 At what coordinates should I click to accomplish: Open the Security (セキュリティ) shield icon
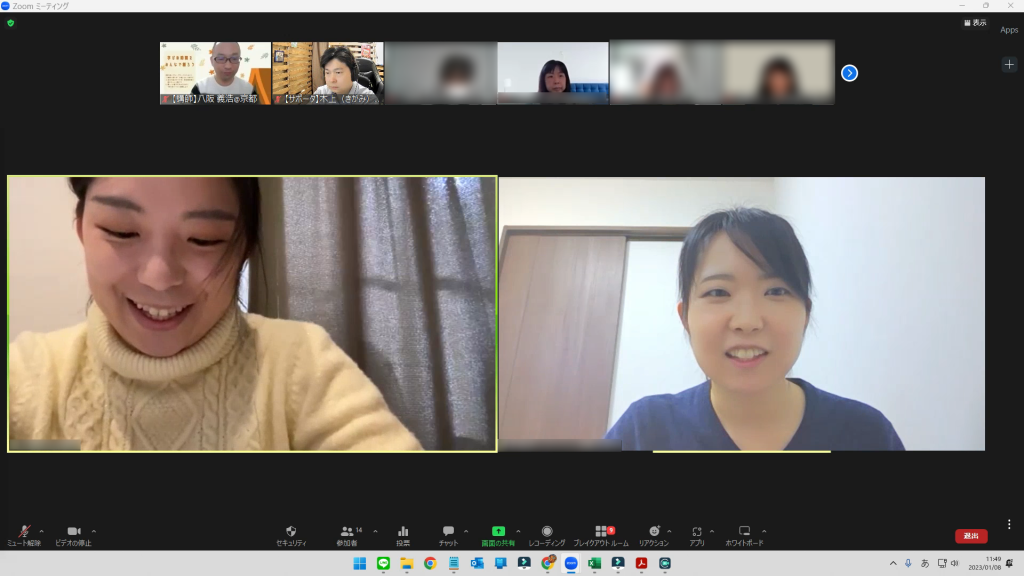click(291, 531)
